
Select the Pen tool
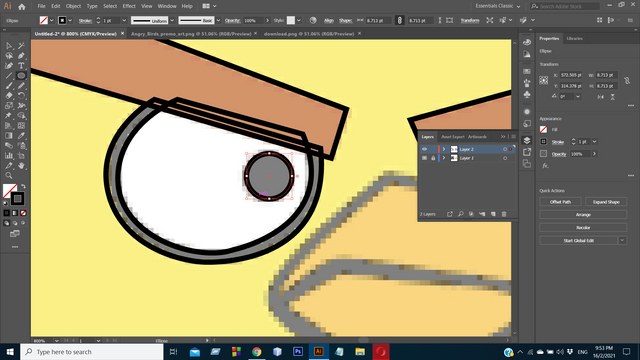tap(21, 56)
